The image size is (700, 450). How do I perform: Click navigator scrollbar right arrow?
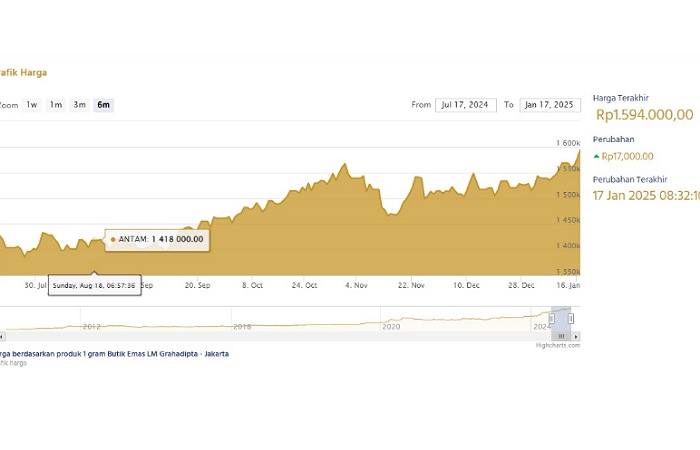pos(576,337)
